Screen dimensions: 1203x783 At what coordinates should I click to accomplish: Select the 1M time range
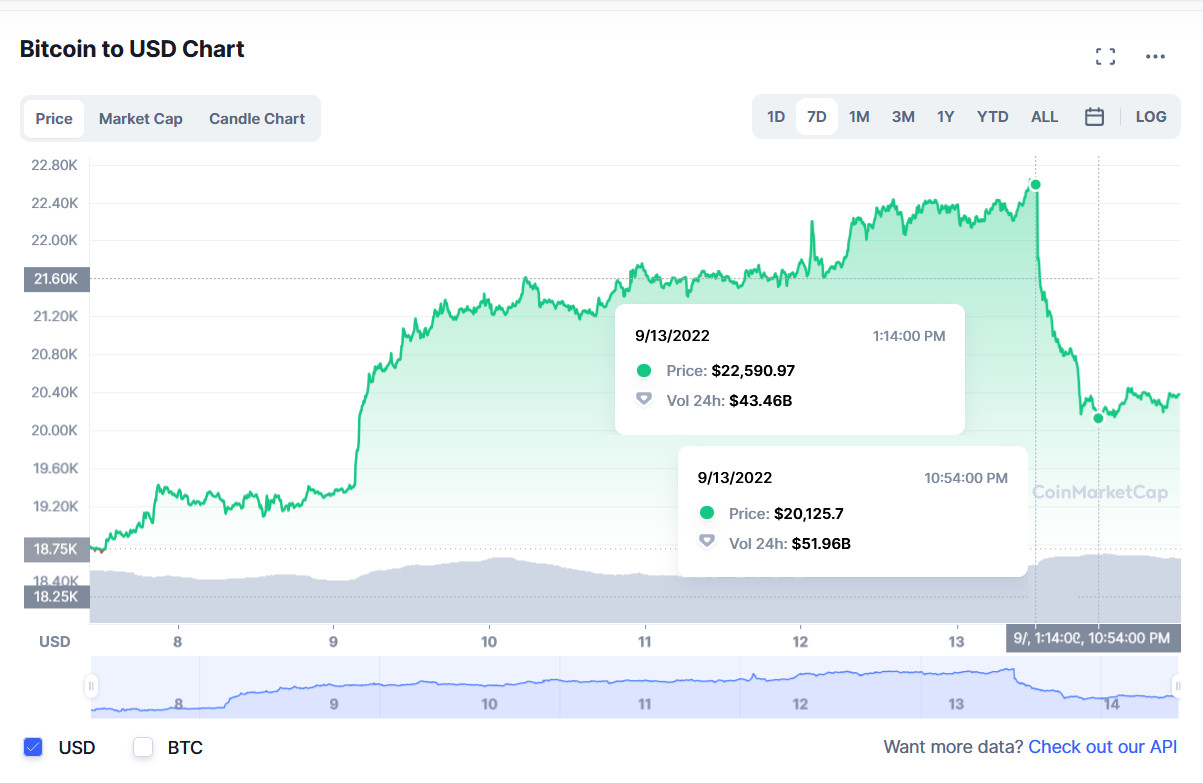coord(859,117)
